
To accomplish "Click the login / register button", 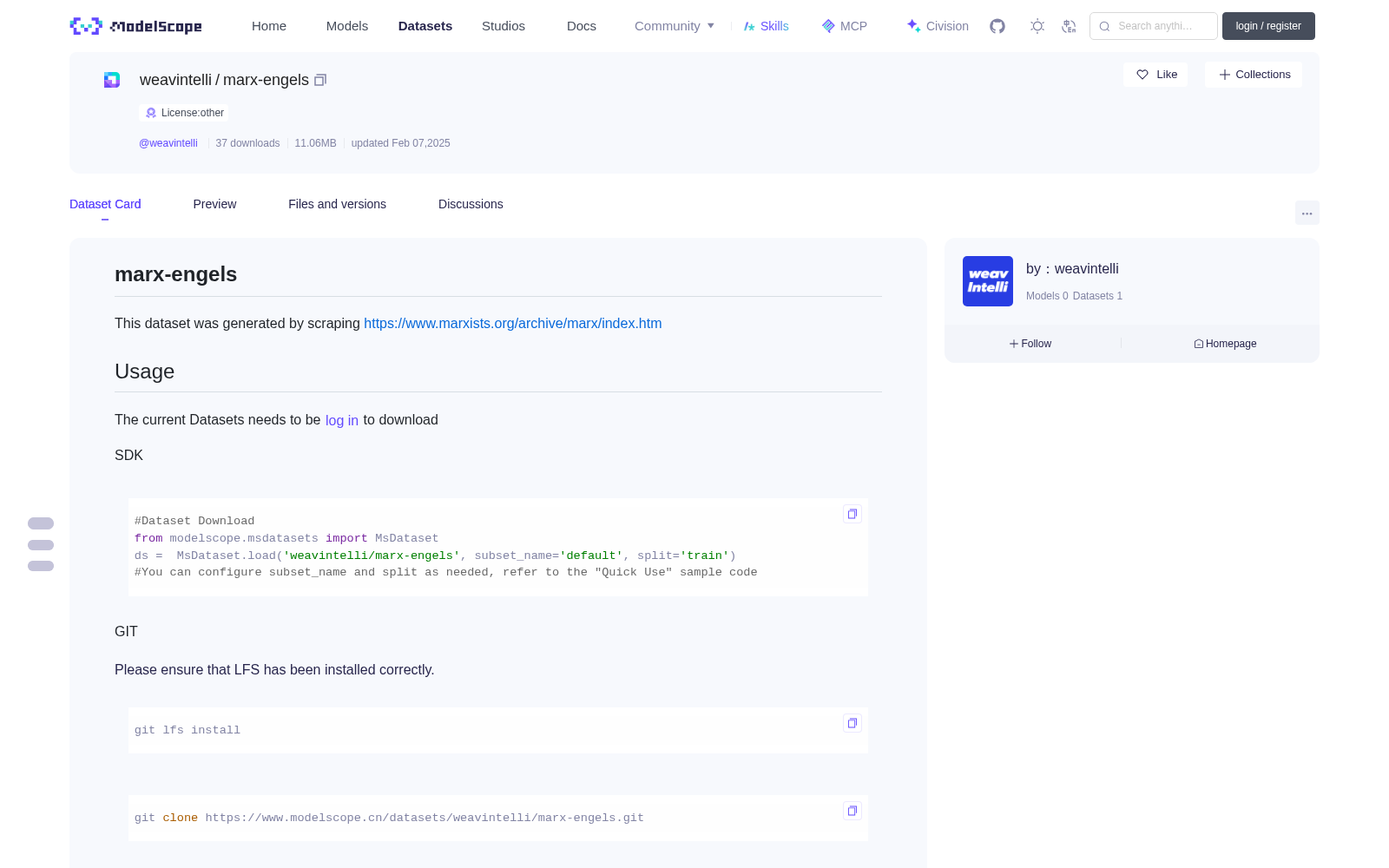I will click(x=1268, y=26).
